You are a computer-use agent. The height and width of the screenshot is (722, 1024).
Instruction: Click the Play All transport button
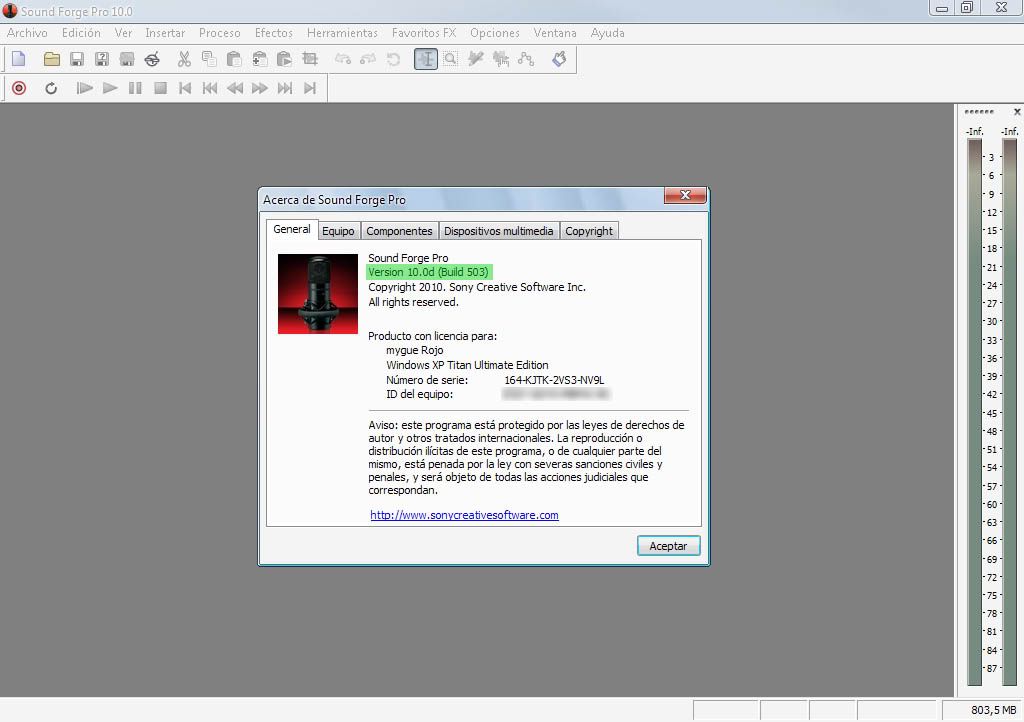[84, 88]
